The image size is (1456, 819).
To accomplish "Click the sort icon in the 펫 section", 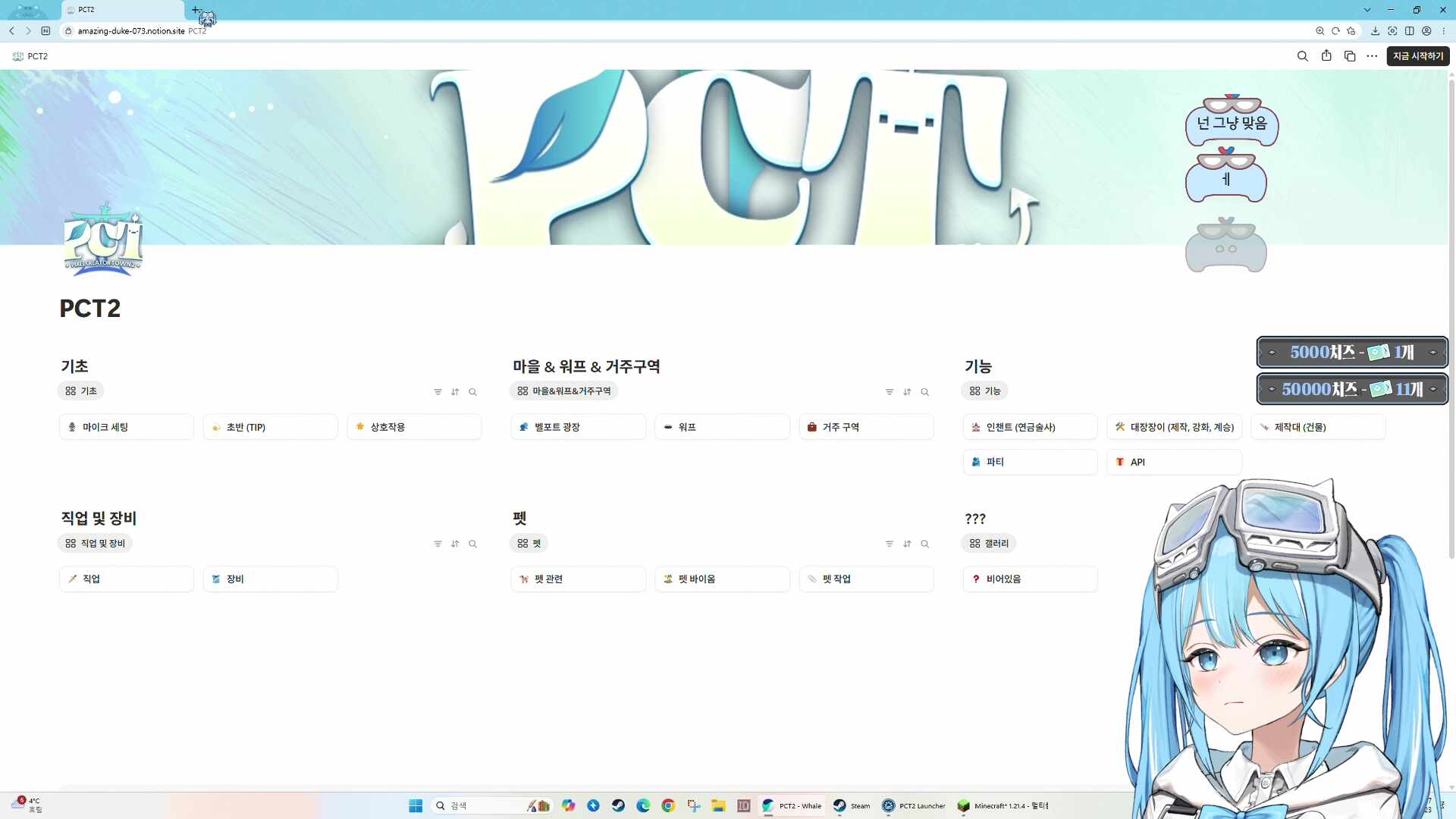I will pyautogui.click(x=908, y=544).
